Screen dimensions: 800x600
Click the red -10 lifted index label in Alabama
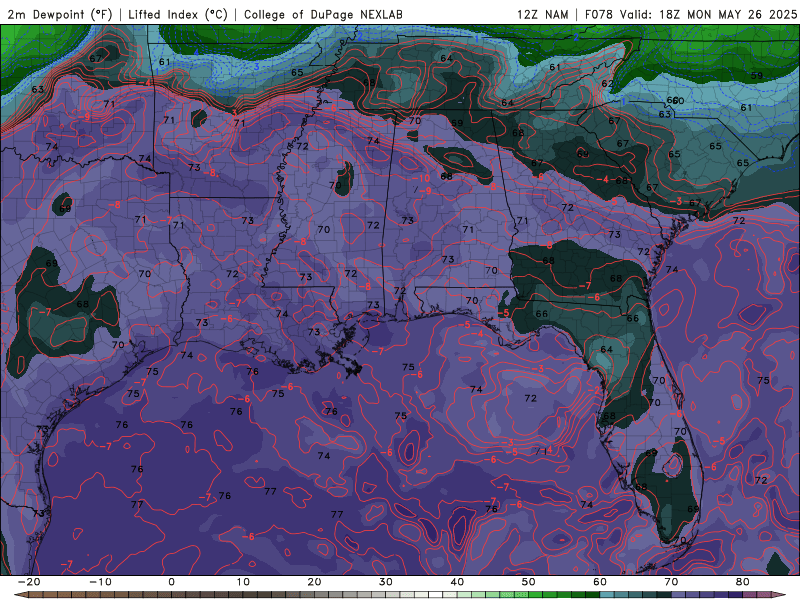tap(421, 178)
